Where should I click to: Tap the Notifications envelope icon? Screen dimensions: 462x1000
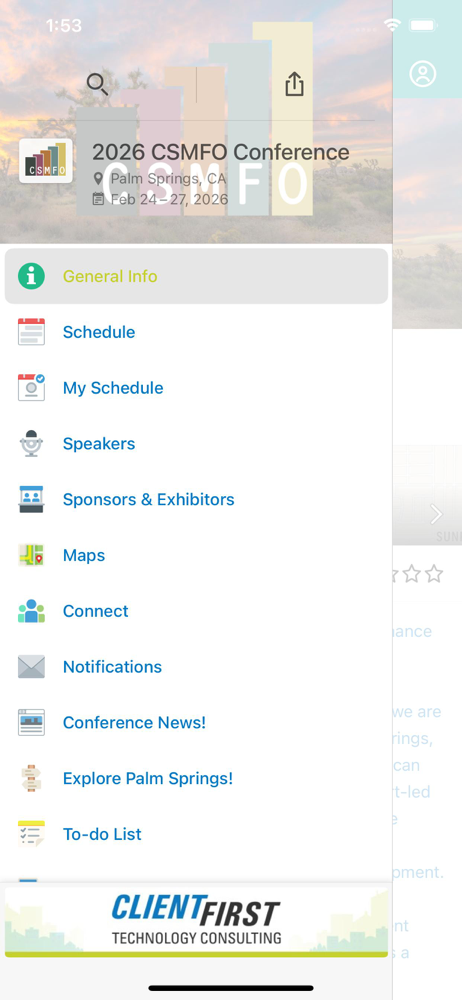pos(31,666)
